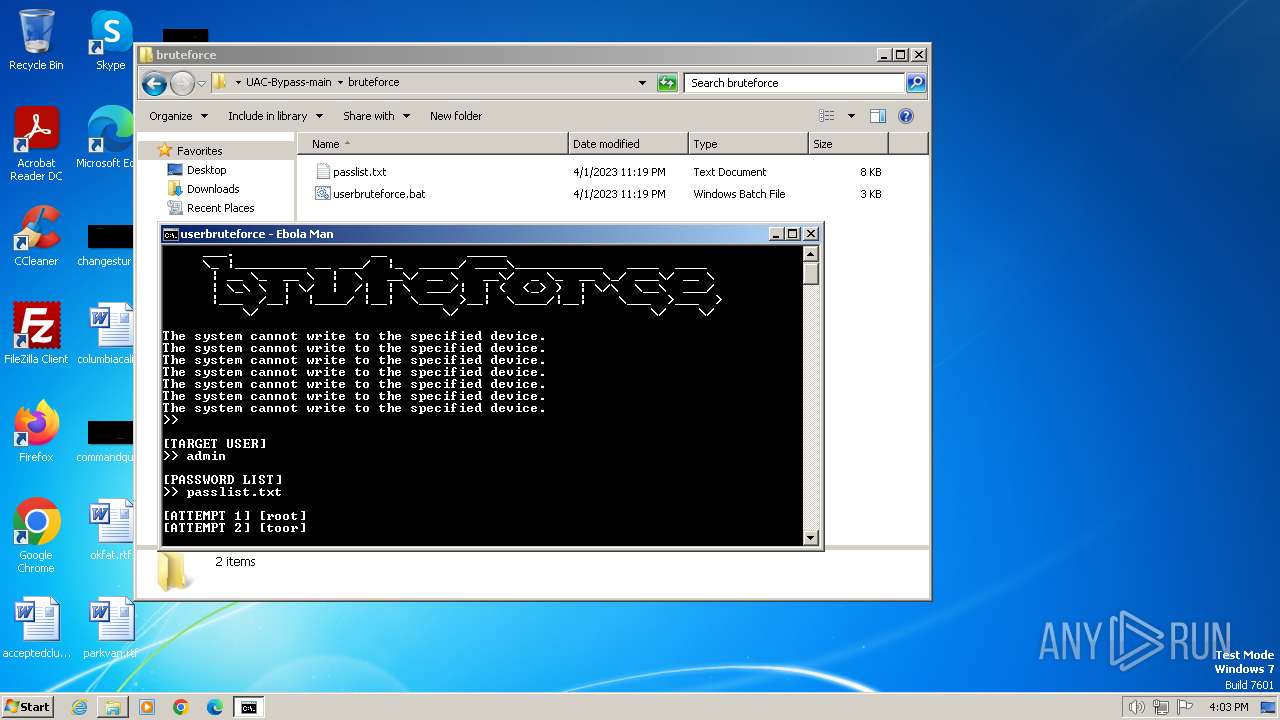Open the Skype desktop shortcut
The height and width of the screenshot is (720, 1280).
(x=110, y=40)
